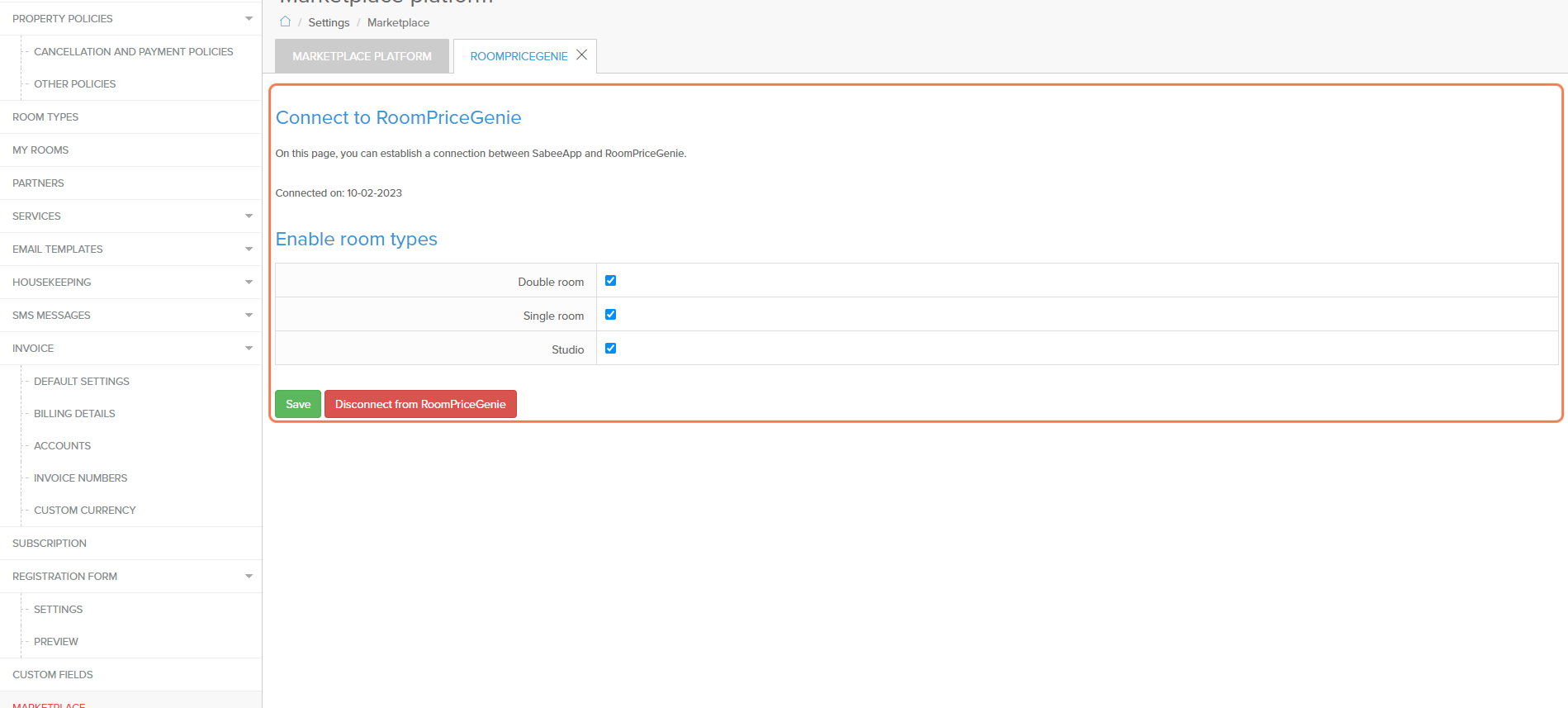Open Custom Fields
This screenshot has width=1568, height=708.
point(53,674)
